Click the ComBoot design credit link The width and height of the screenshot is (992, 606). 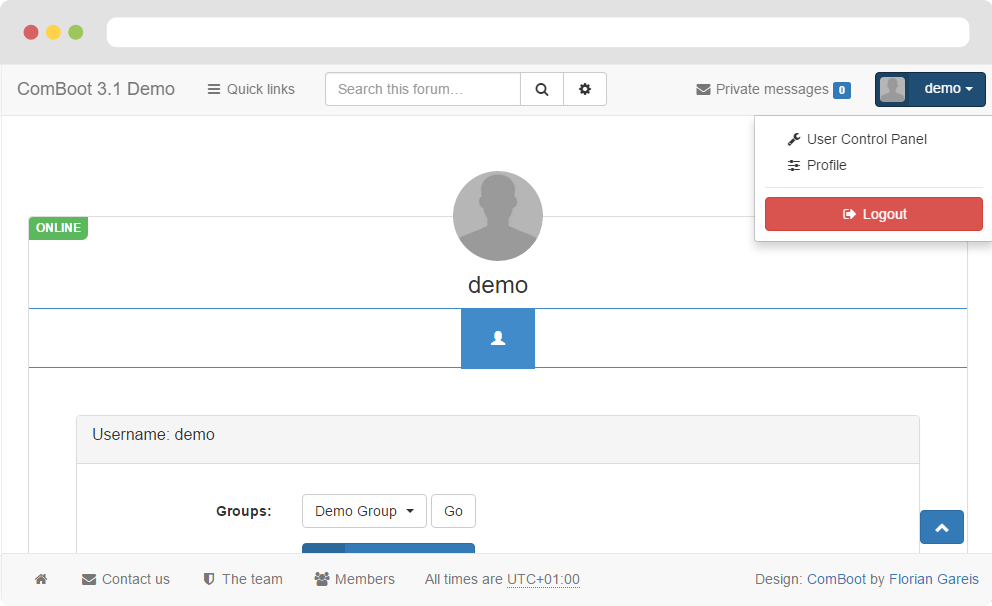pos(836,579)
